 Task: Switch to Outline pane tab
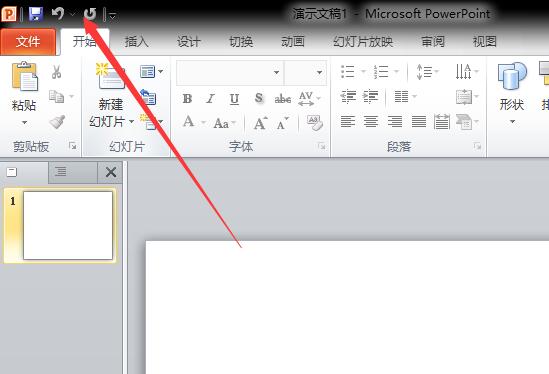click(72, 172)
